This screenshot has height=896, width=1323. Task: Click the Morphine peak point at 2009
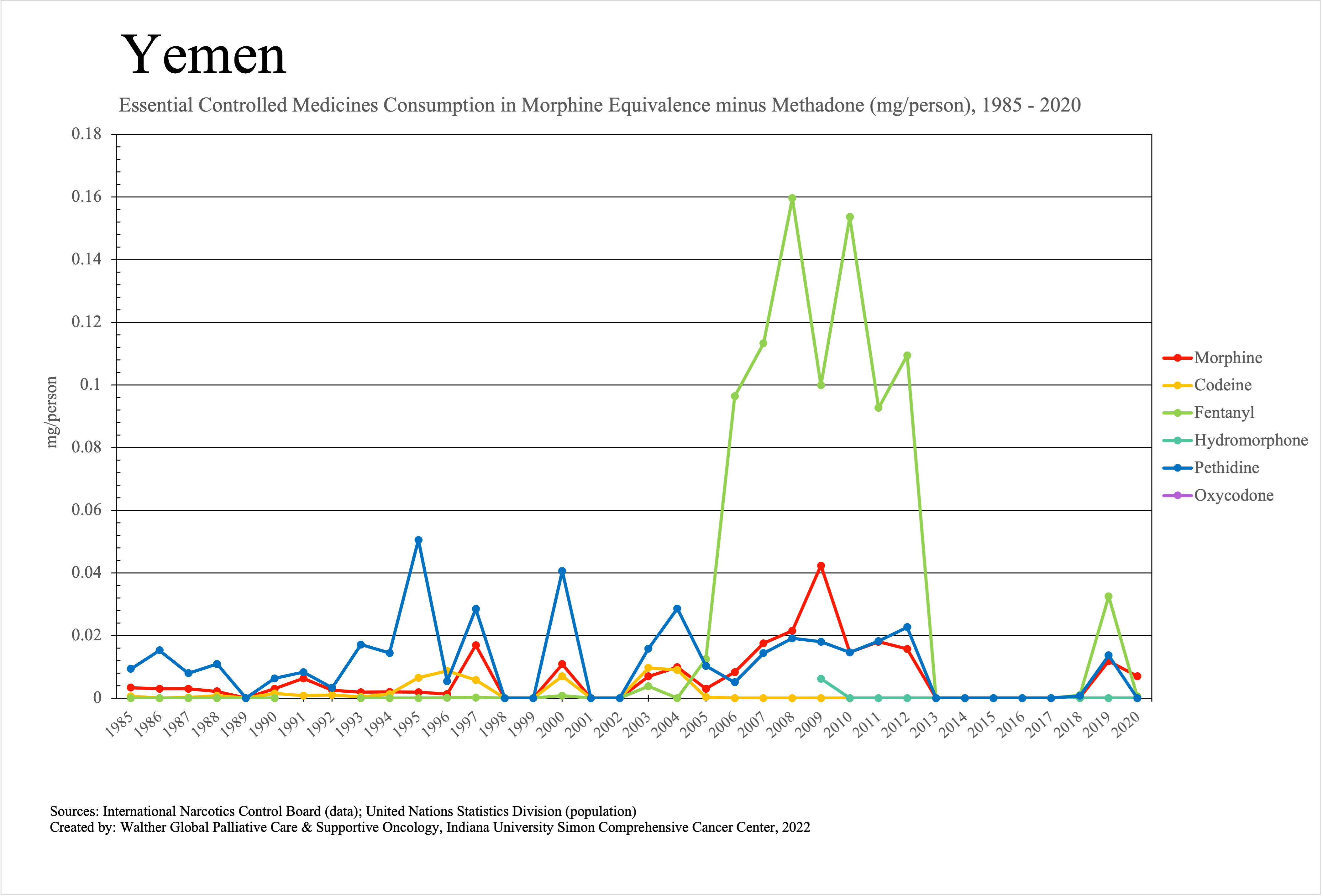pos(821,566)
